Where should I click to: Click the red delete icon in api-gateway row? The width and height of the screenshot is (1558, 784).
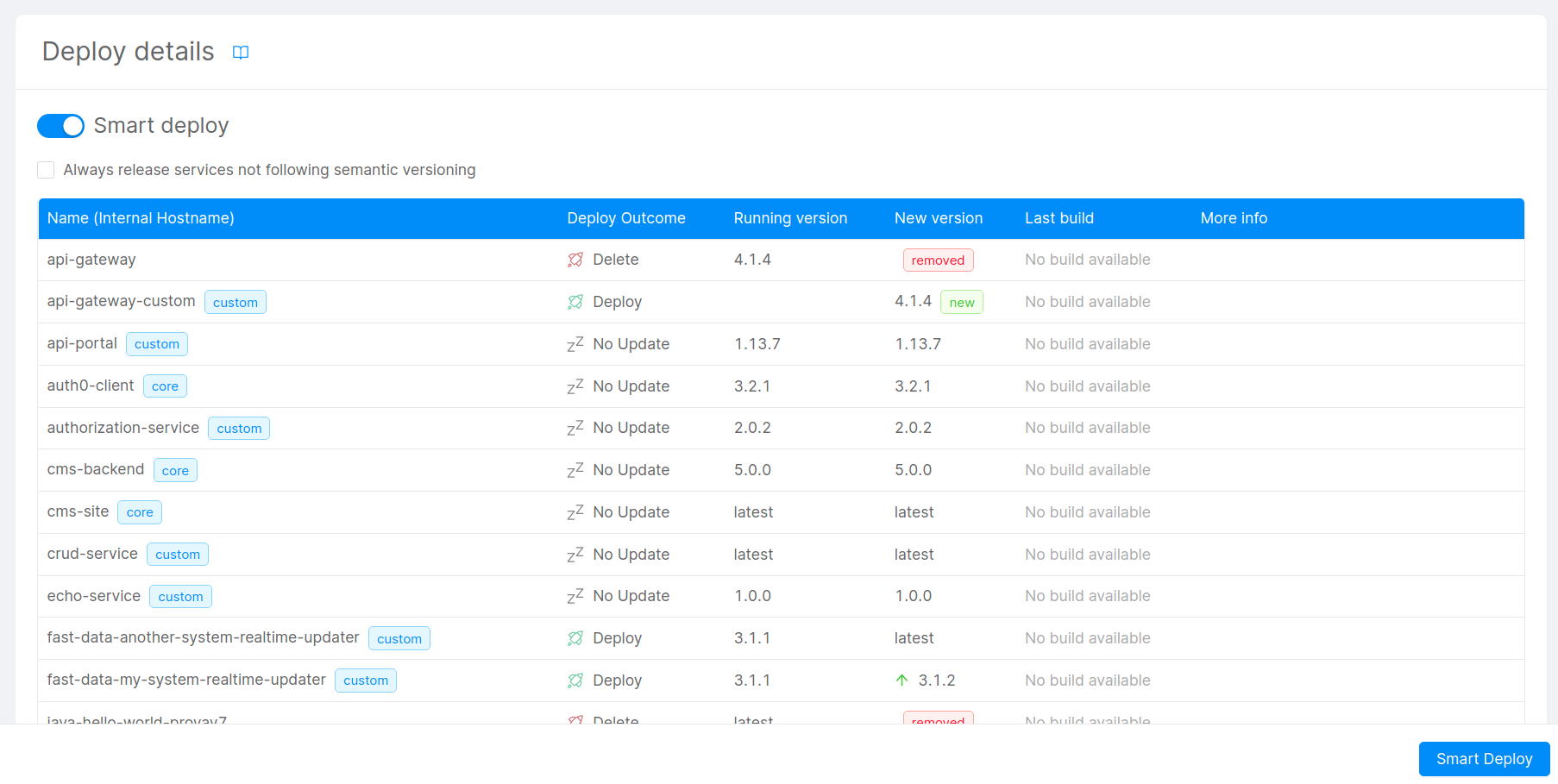point(575,259)
